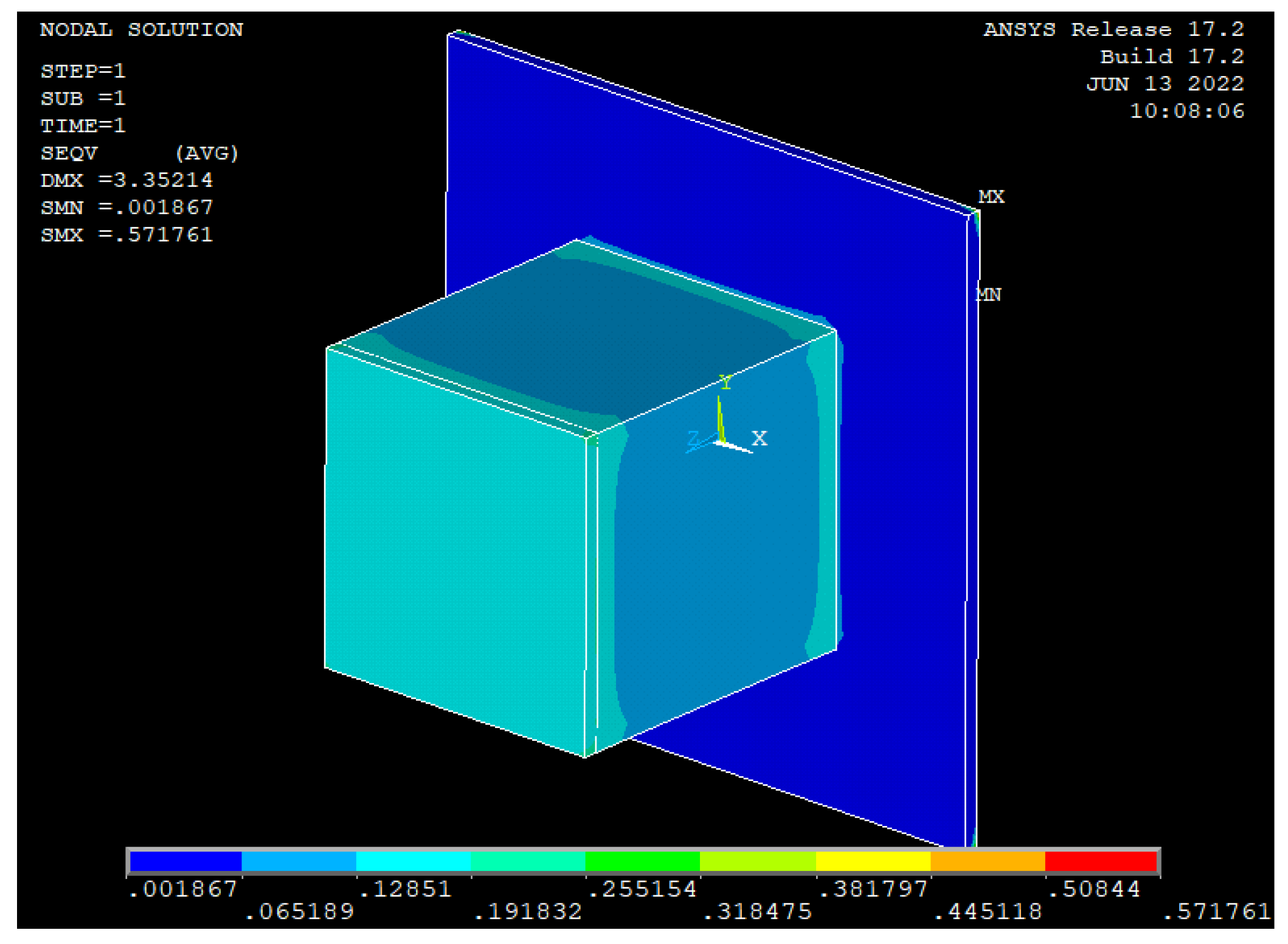
Task: Click the NODAL SOLUTION title text
Action: (141, 30)
